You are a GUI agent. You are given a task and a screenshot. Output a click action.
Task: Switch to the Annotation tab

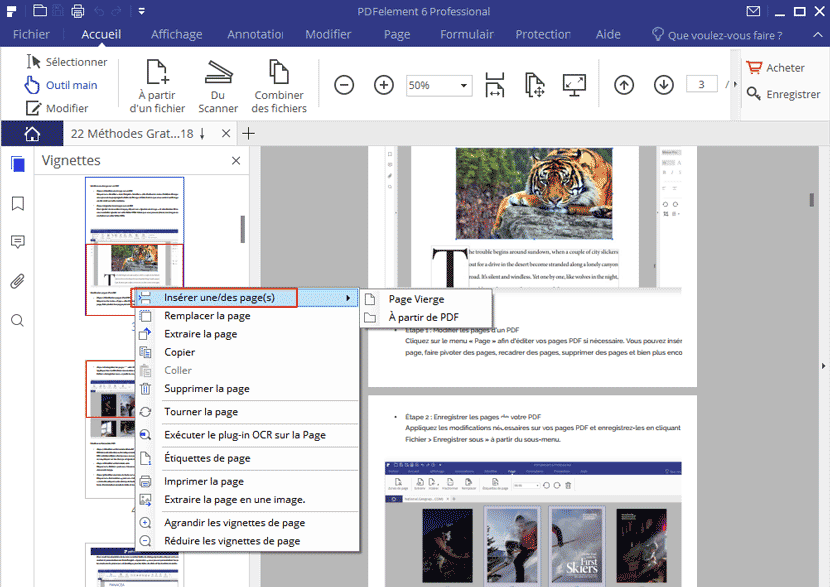pos(255,34)
